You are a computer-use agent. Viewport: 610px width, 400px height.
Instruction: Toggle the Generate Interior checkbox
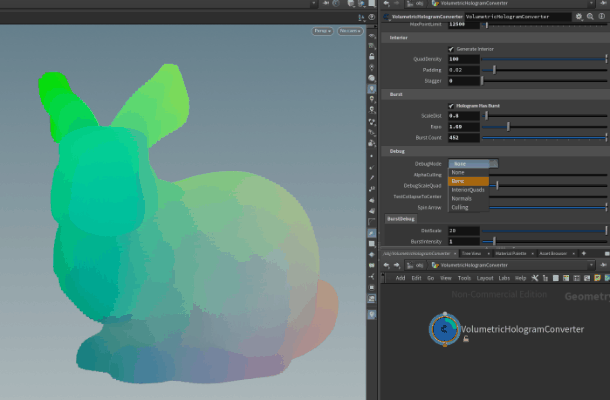point(451,49)
